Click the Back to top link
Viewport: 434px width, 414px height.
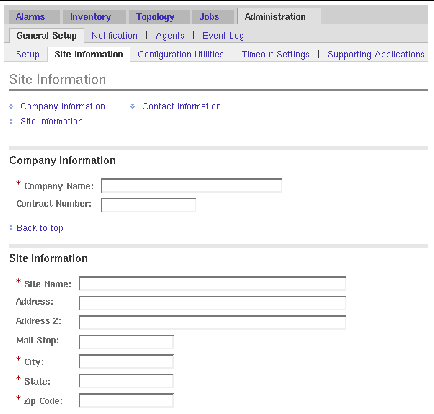pos(40,228)
